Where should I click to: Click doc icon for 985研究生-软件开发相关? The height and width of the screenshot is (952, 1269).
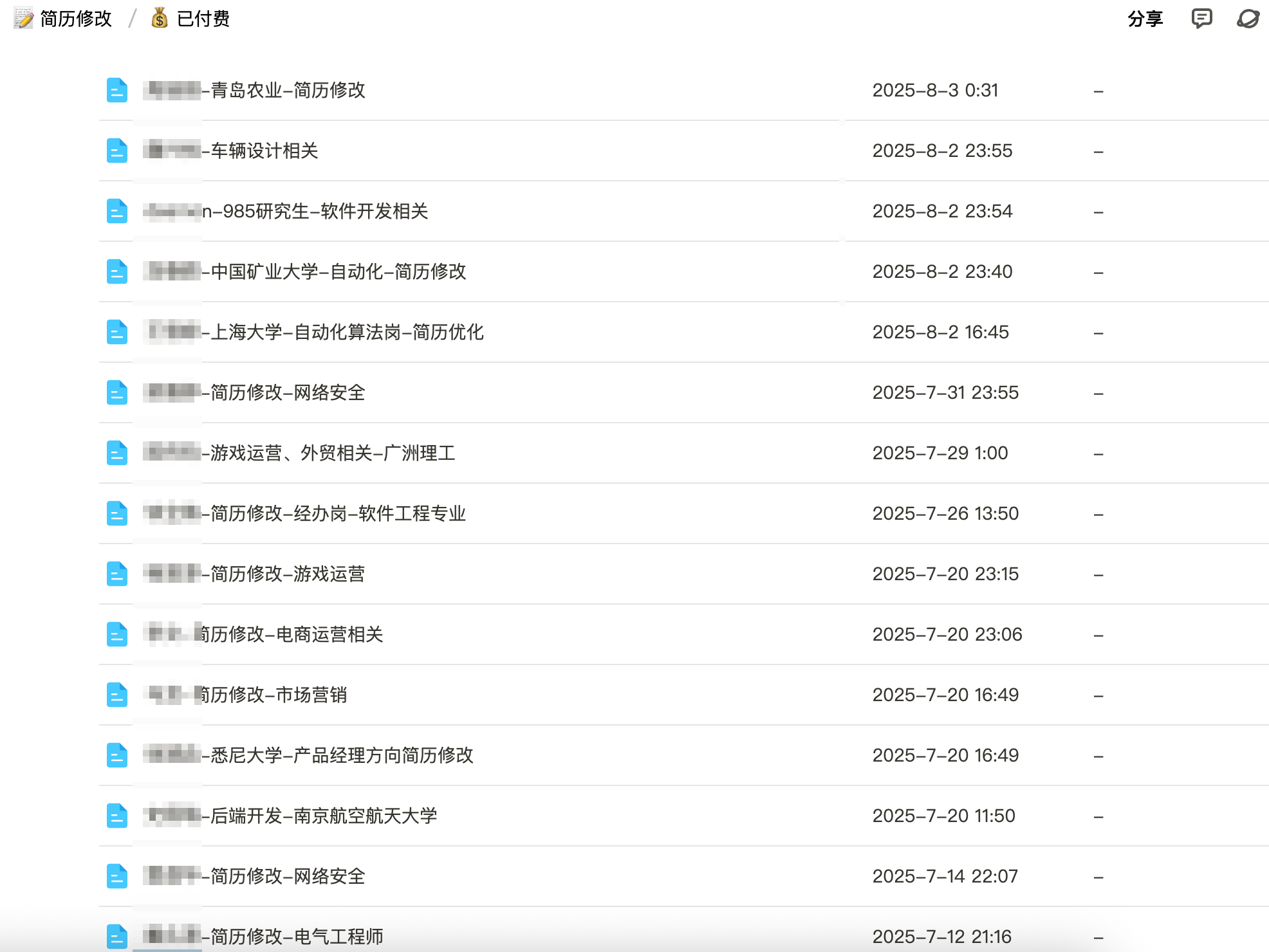116,211
